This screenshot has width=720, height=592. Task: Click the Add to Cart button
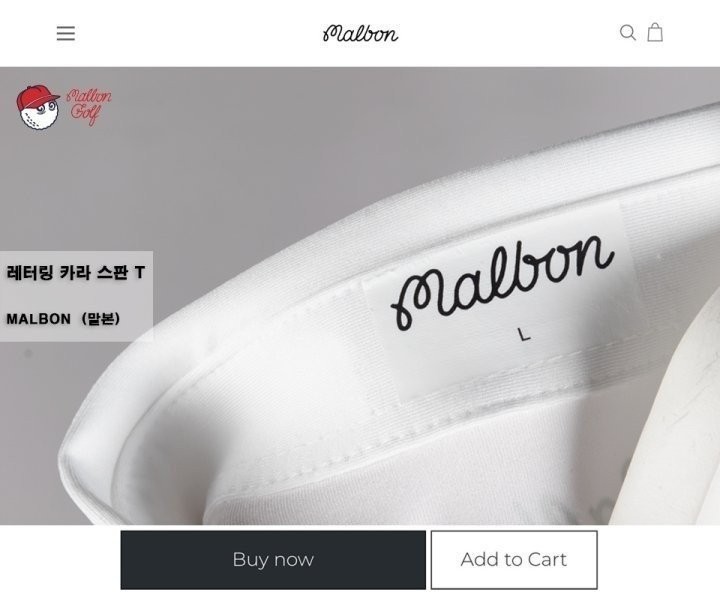514,560
